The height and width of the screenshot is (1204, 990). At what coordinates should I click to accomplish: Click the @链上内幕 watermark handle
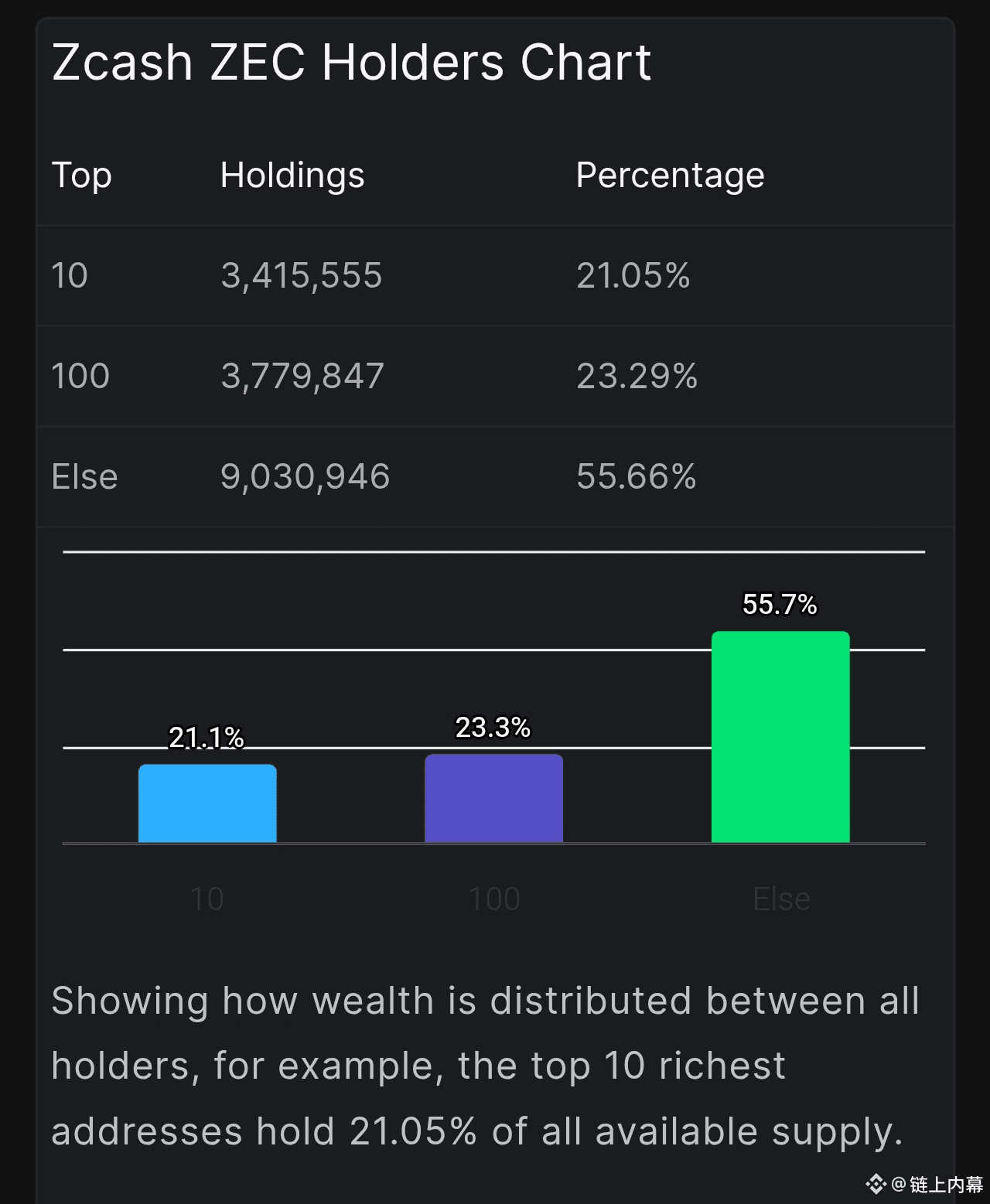pyautogui.click(x=937, y=1185)
